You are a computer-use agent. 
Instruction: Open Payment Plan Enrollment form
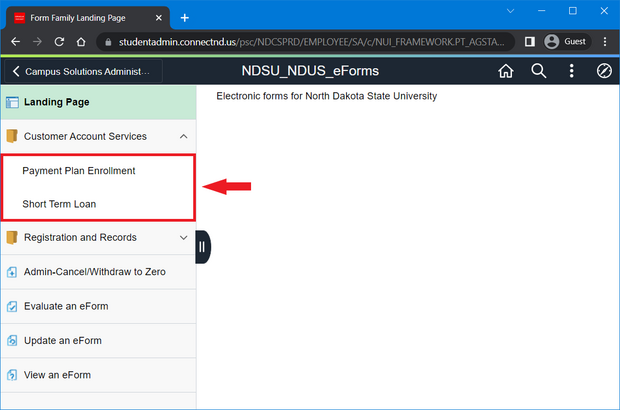click(x=79, y=171)
